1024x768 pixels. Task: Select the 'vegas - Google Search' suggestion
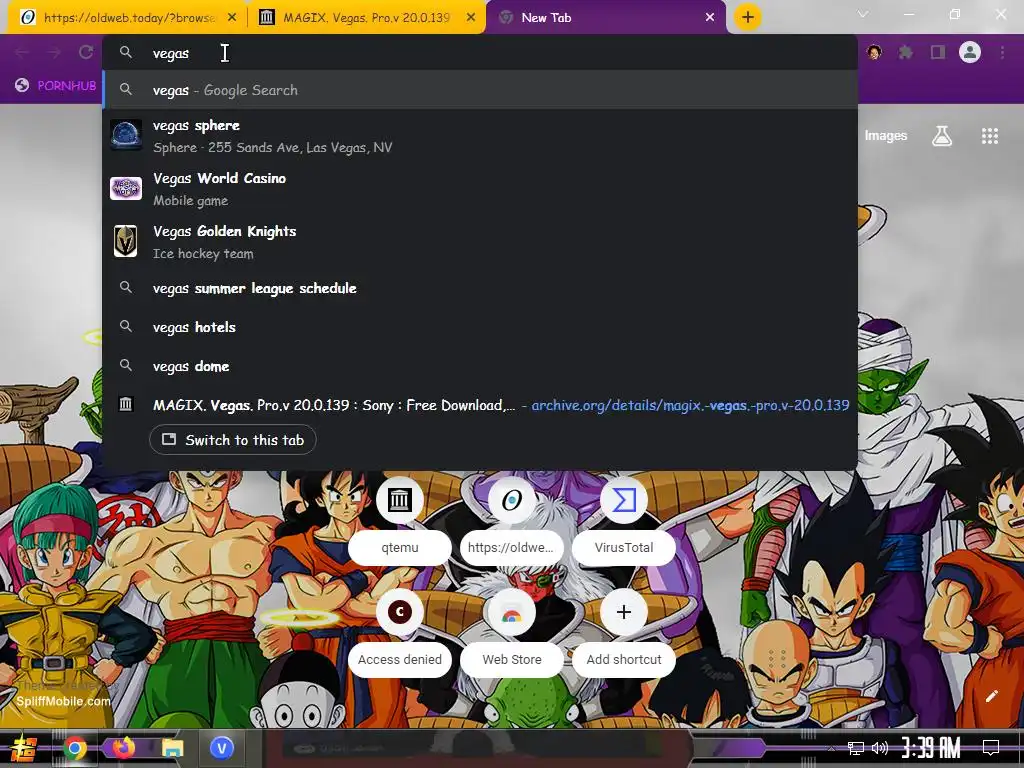click(x=480, y=90)
